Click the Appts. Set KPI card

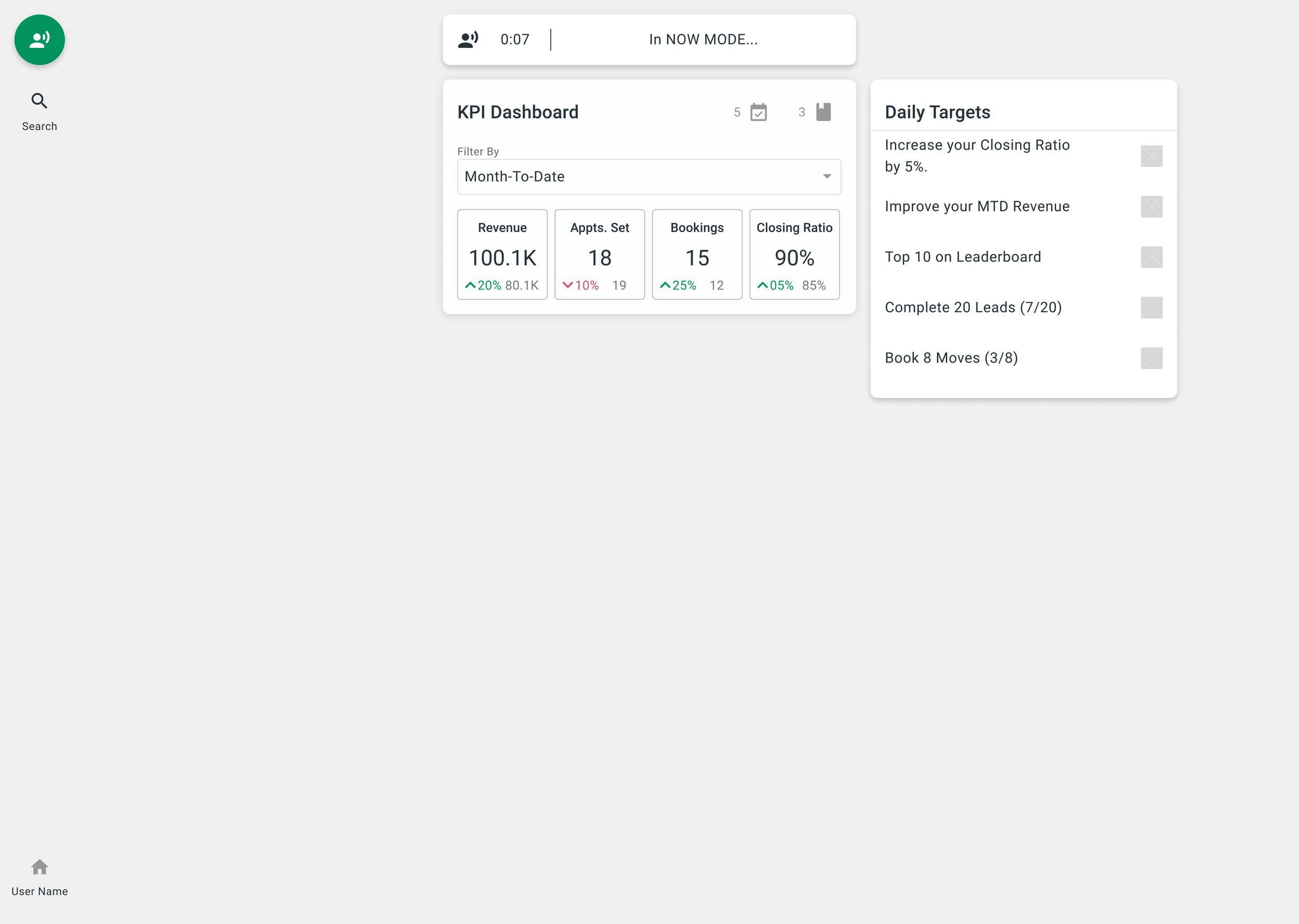600,254
